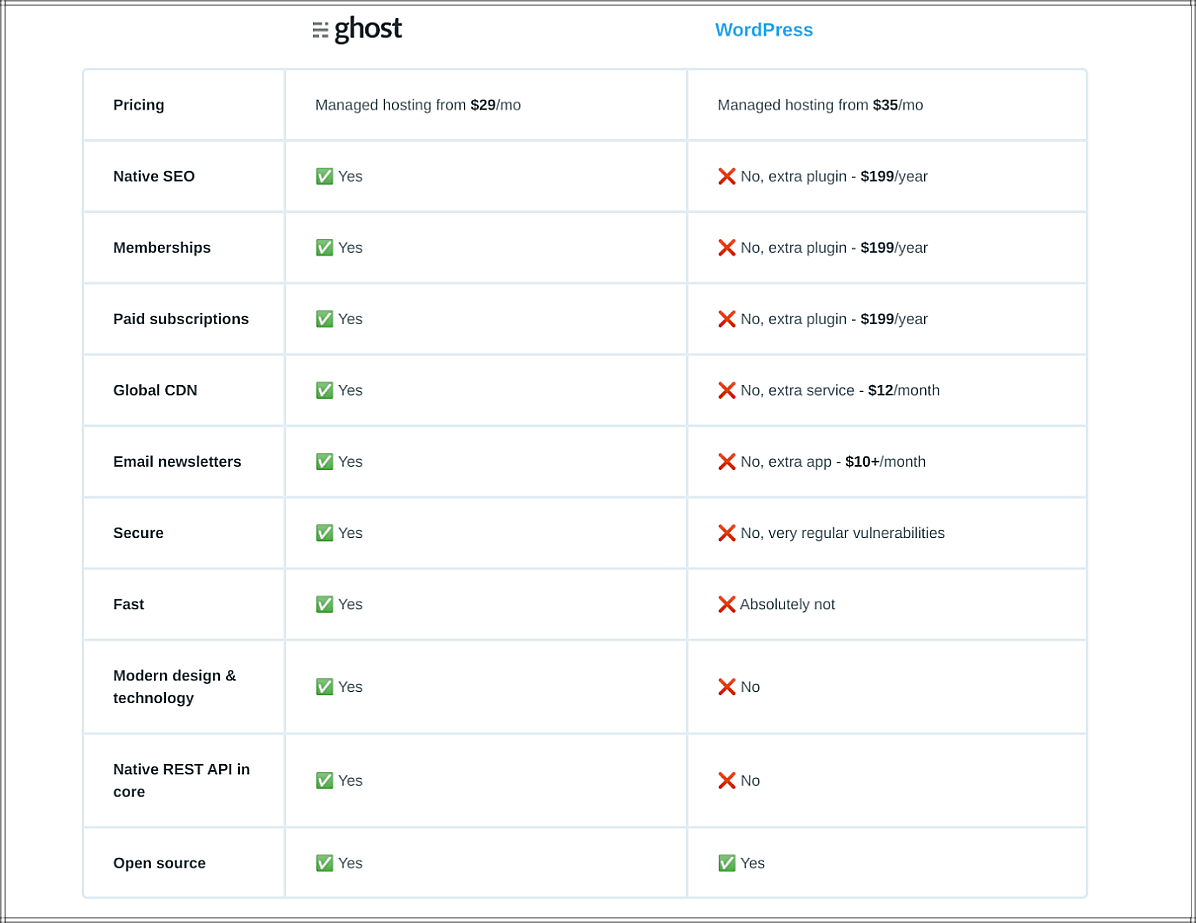Click Ghost 'Yes' text in Open source row
Viewport: 1196px width, 923px height.
click(x=350, y=863)
